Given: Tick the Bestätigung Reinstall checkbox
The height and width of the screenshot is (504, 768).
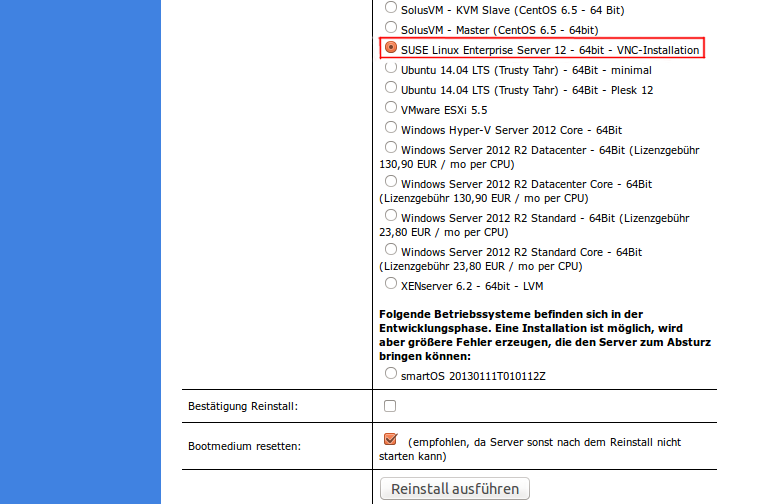Looking at the screenshot, I should click(390, 406).
